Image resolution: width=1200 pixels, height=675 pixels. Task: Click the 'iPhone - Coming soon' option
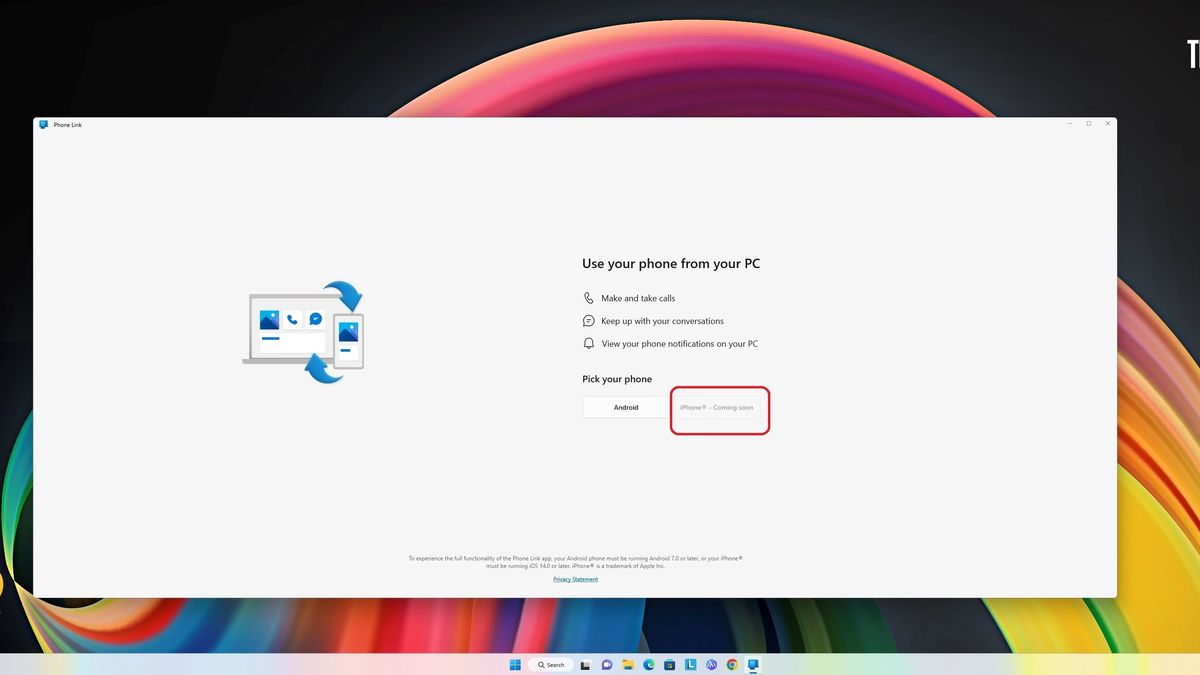click(720, 407)
